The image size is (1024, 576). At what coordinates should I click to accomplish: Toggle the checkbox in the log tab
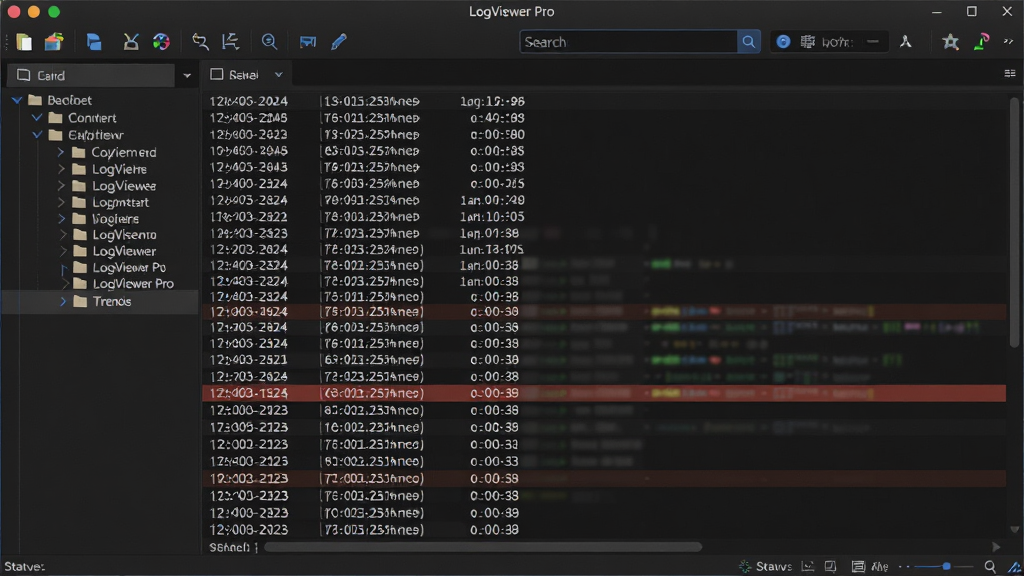coord(217,74)
